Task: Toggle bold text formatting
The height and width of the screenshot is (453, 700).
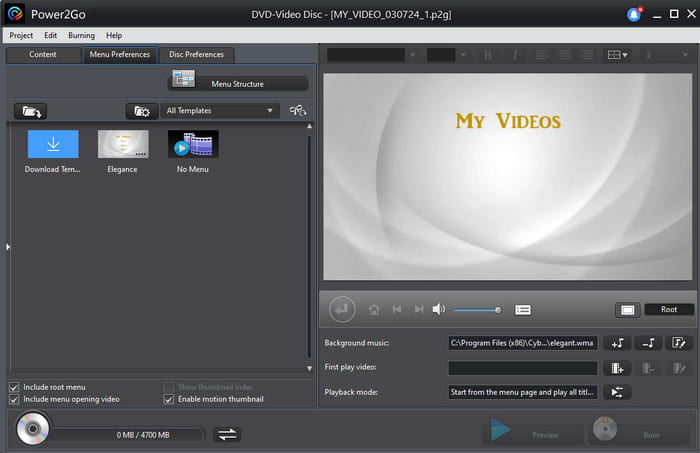Action: pyautogui.click(x=488, y=55)
